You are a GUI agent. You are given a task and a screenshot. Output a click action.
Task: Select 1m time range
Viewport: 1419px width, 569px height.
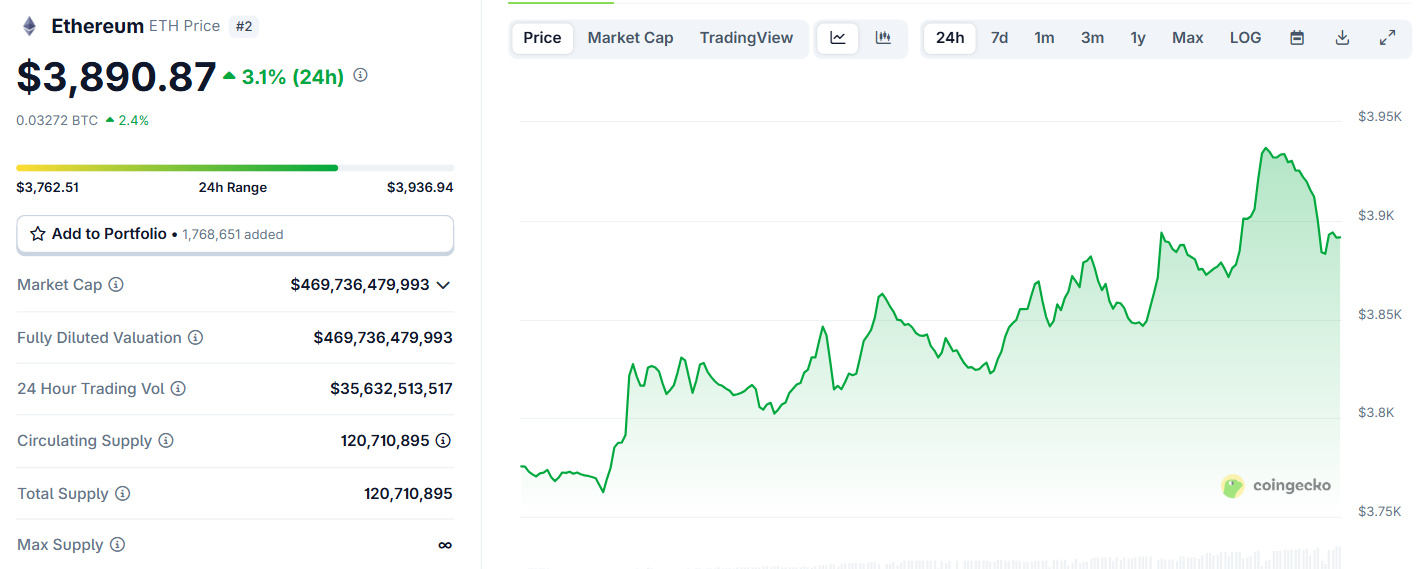1044,38
